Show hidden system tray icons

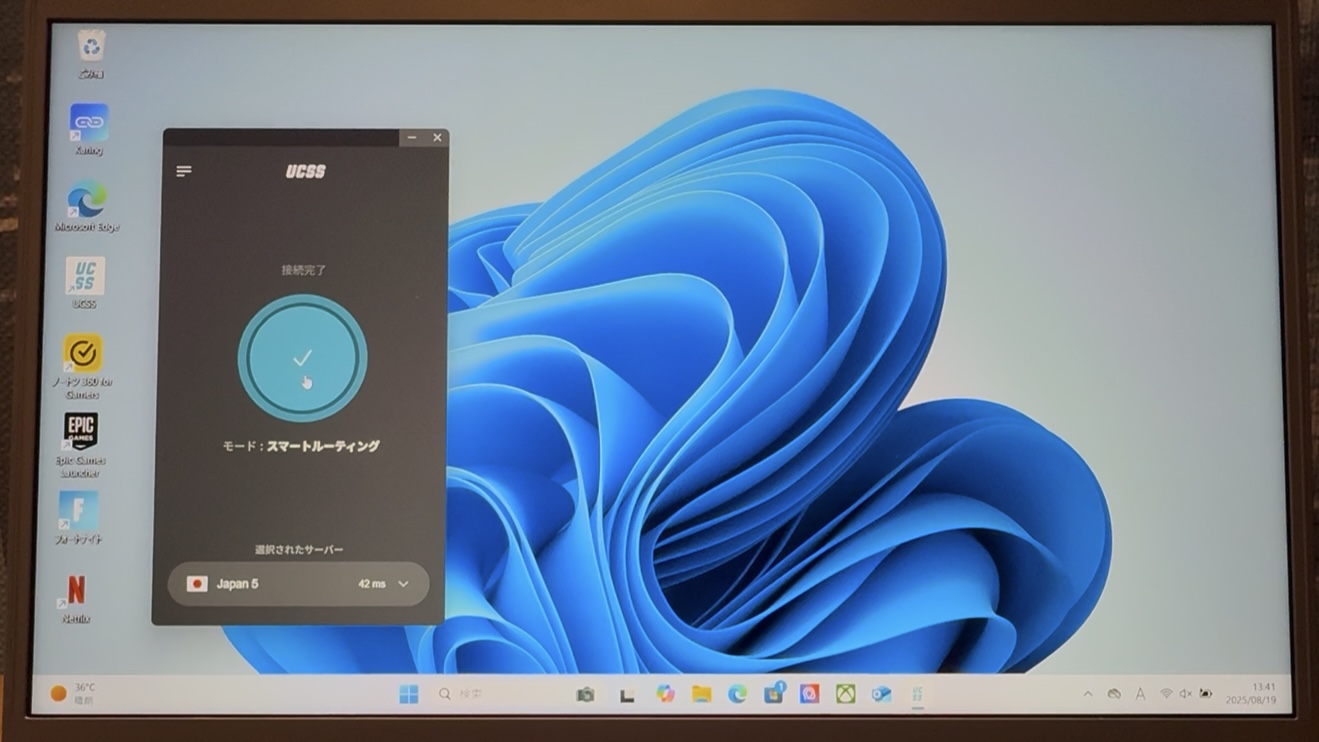1088,694
